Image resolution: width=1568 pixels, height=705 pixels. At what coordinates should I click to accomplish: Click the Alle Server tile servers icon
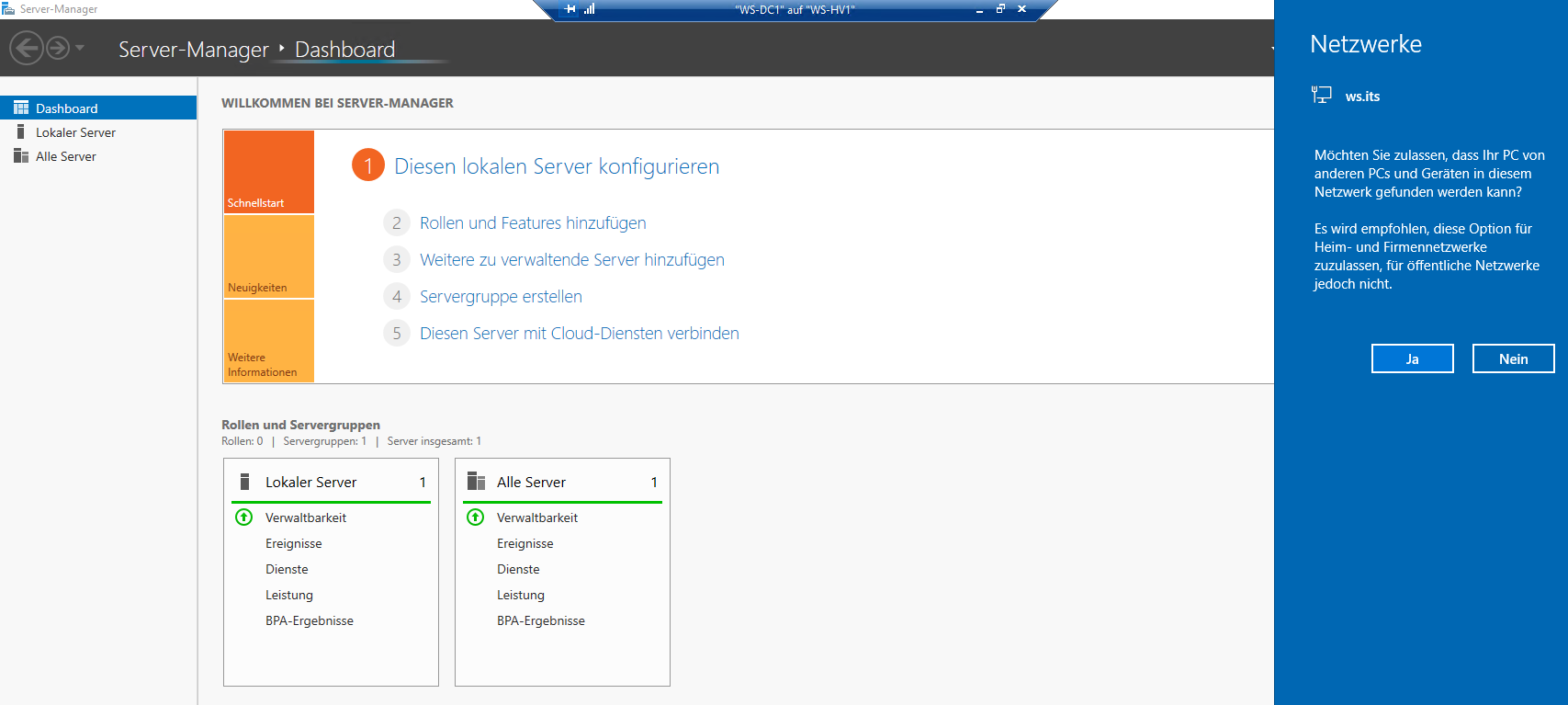pyautogui.click(x=476, y=481)
